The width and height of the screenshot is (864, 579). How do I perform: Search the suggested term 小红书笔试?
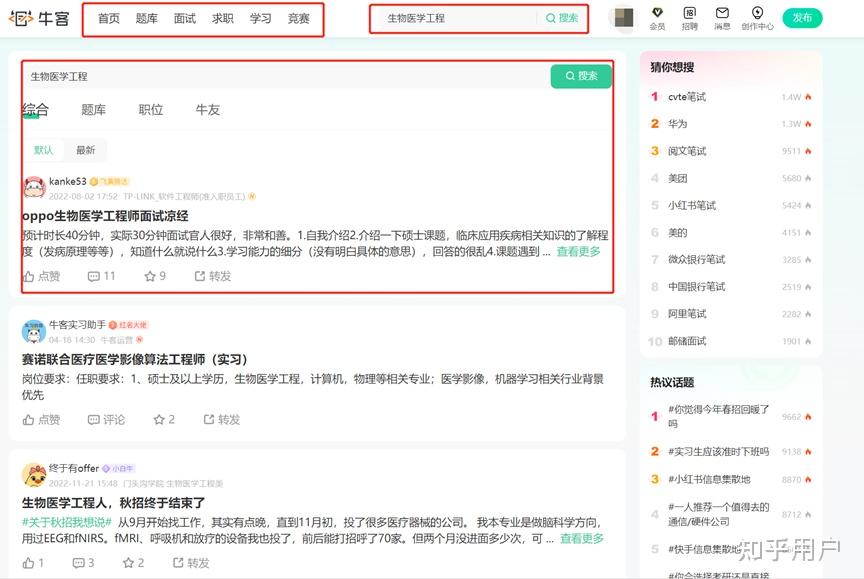coord(692,205)
